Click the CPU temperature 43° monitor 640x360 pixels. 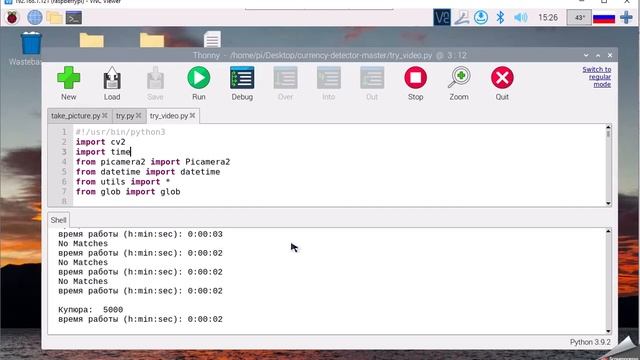coord(579,18)
